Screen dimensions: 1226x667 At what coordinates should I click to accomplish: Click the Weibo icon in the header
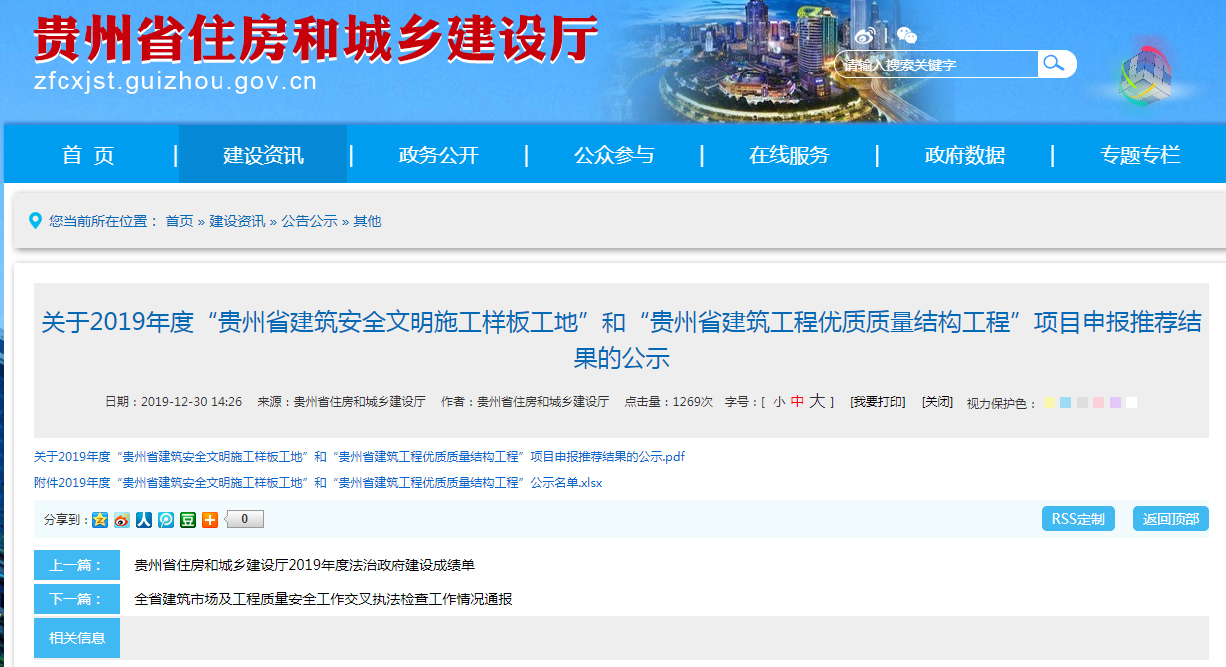coord(864,35)
